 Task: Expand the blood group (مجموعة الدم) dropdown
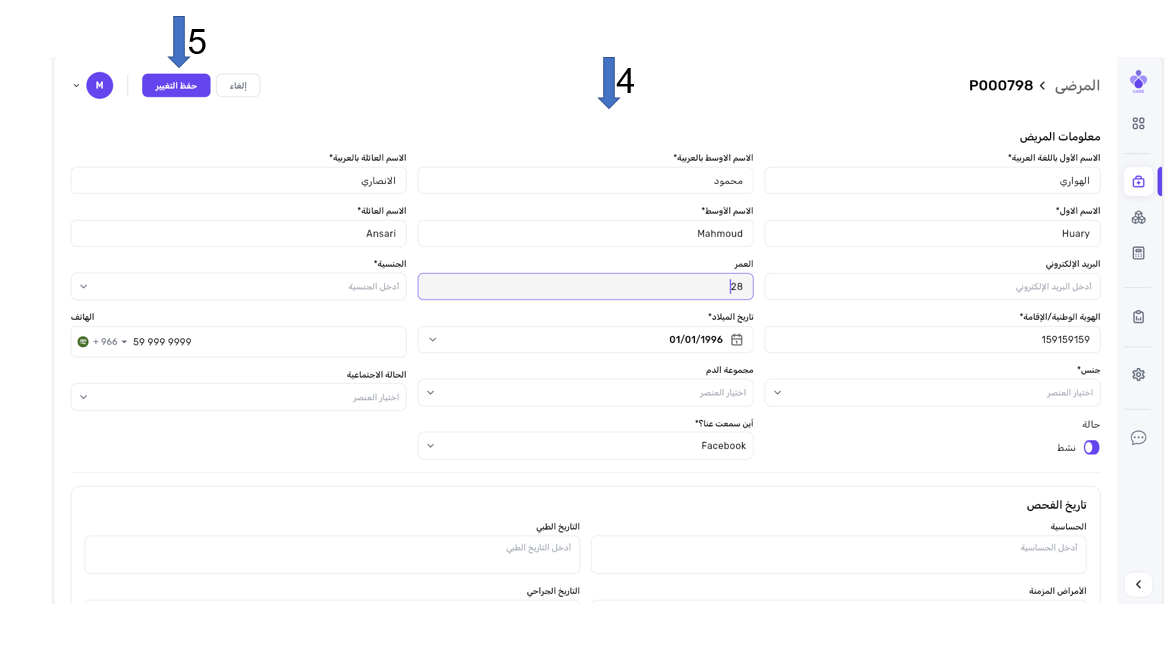585,393
